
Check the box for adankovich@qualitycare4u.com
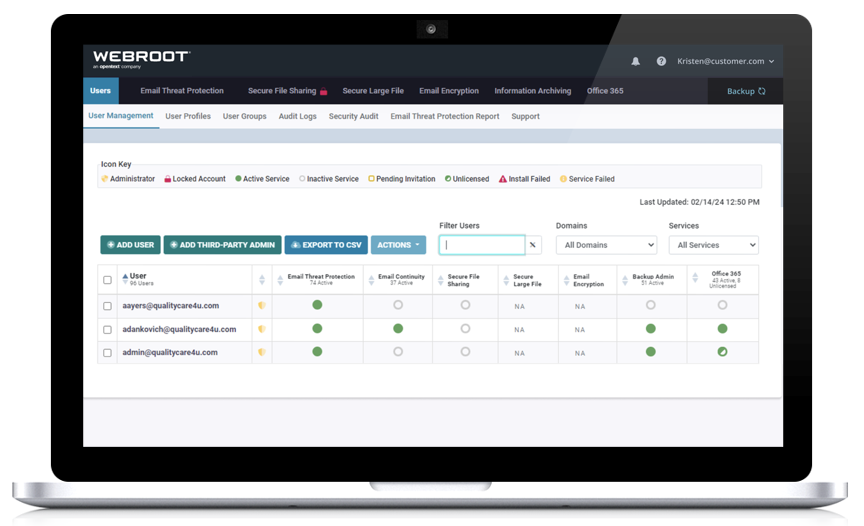[107, 329]
